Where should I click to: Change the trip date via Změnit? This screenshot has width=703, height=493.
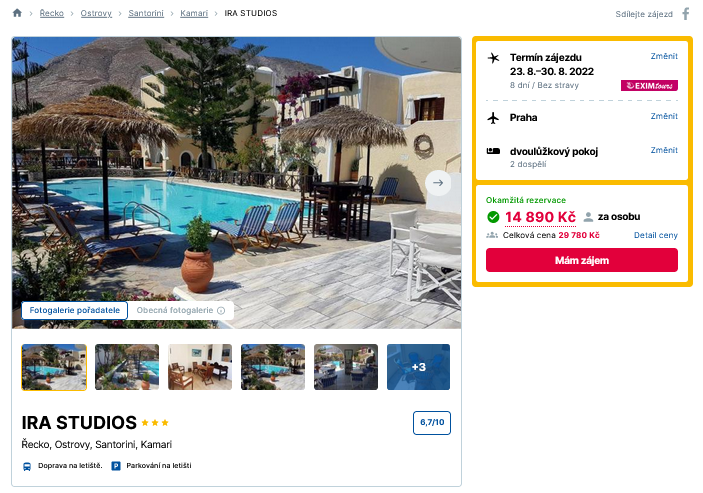[664, 56]
